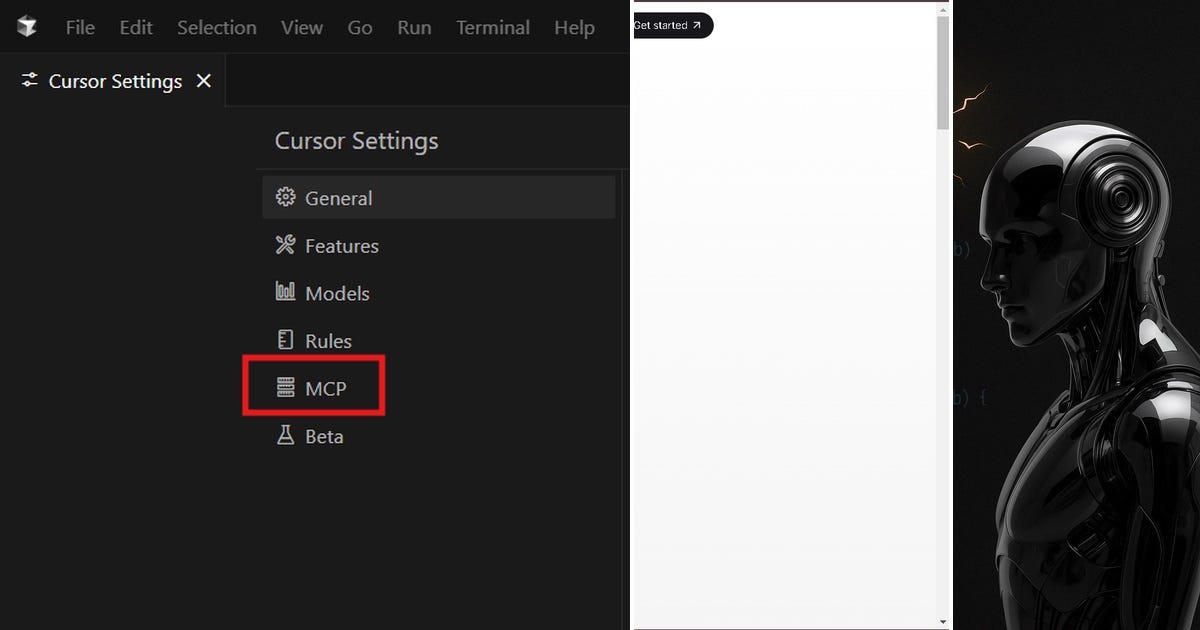Screen dimensions: 1200x630
Task: Click the Get started button
Action: pos(672,25)
